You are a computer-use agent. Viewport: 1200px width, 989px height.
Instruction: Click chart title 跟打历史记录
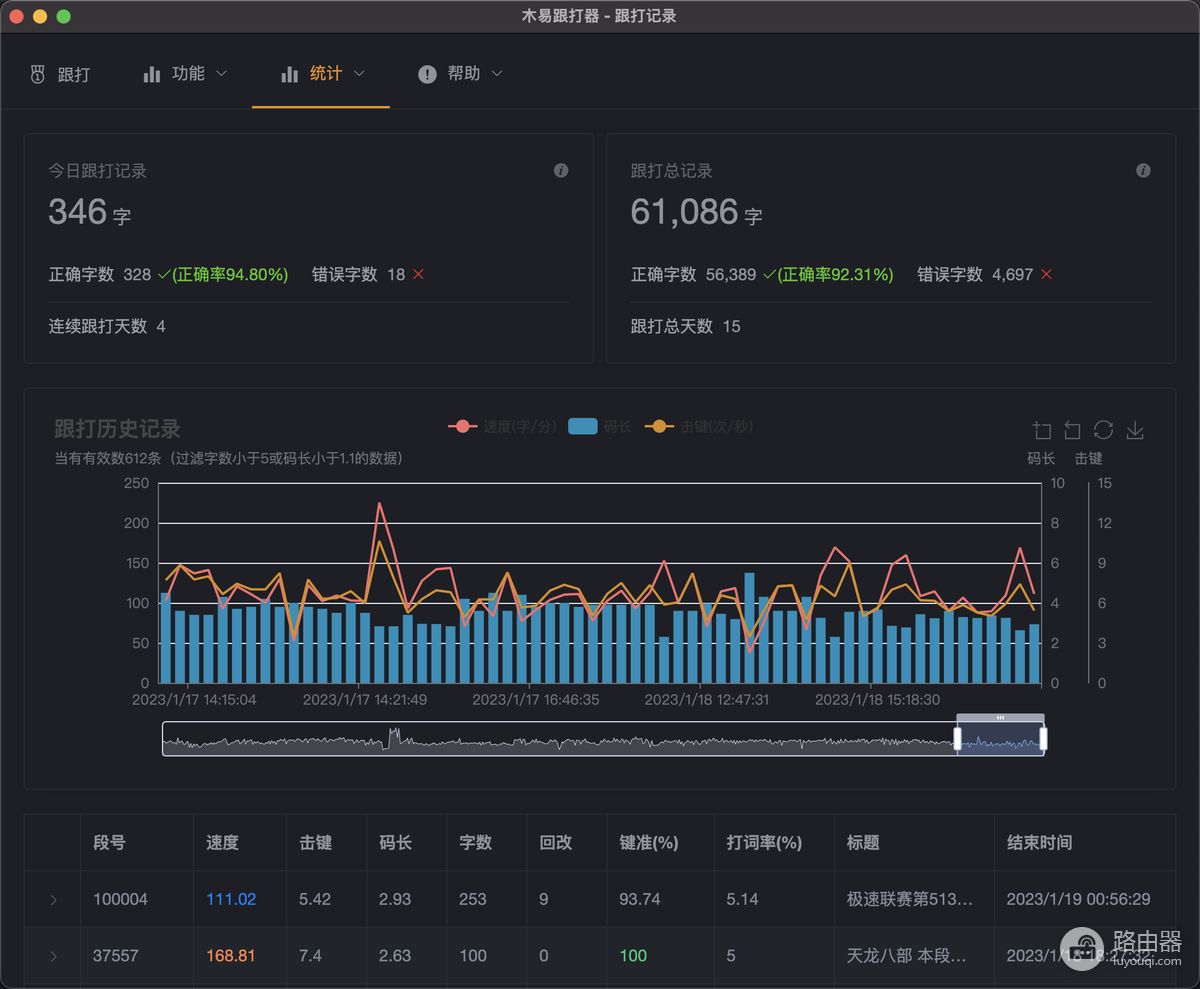click(x=117, y=429)
